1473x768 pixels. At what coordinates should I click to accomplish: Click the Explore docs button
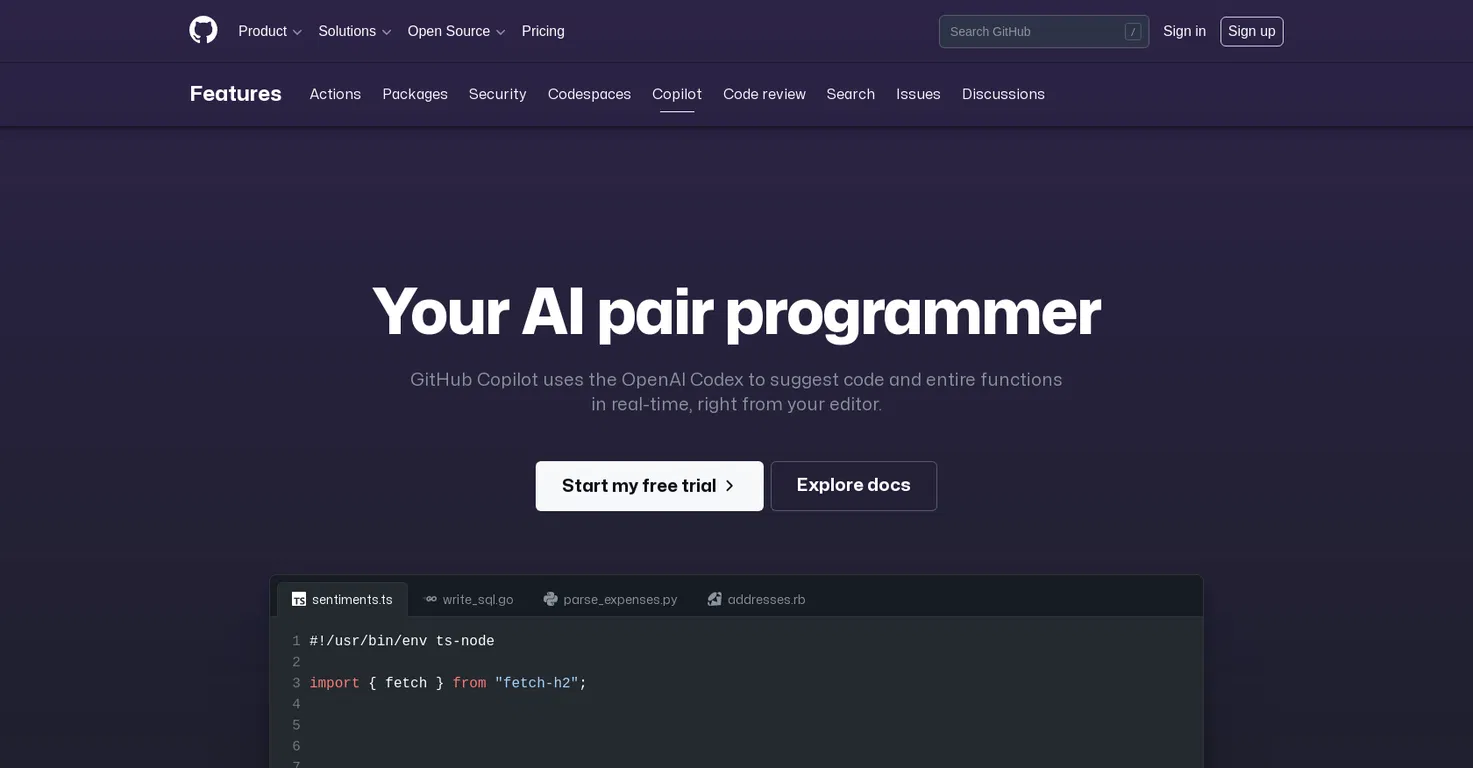tap(853, 486)
